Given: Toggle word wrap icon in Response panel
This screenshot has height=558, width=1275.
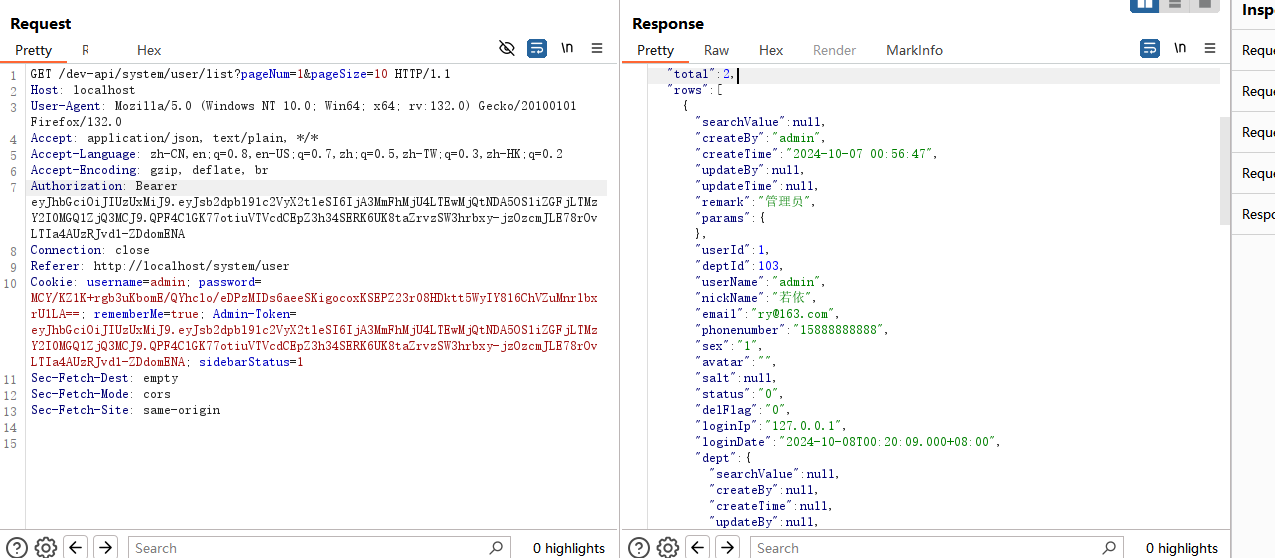Looking at the screenshot, I should [x=1150, y=48].
